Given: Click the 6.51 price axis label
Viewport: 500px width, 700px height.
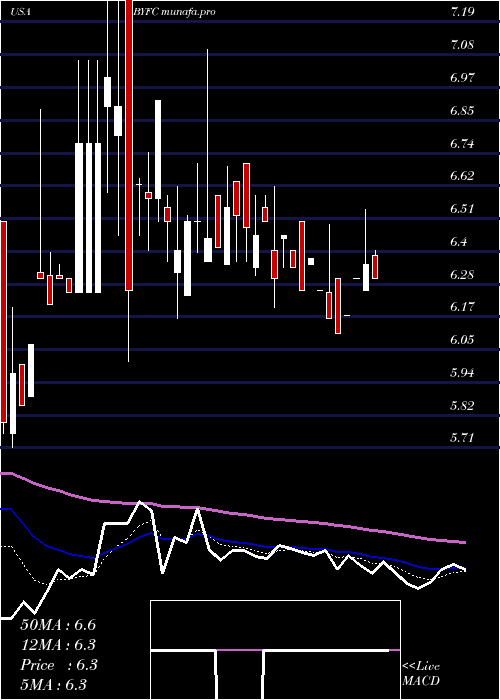Looking at the screenshot, I should [462, 209].
